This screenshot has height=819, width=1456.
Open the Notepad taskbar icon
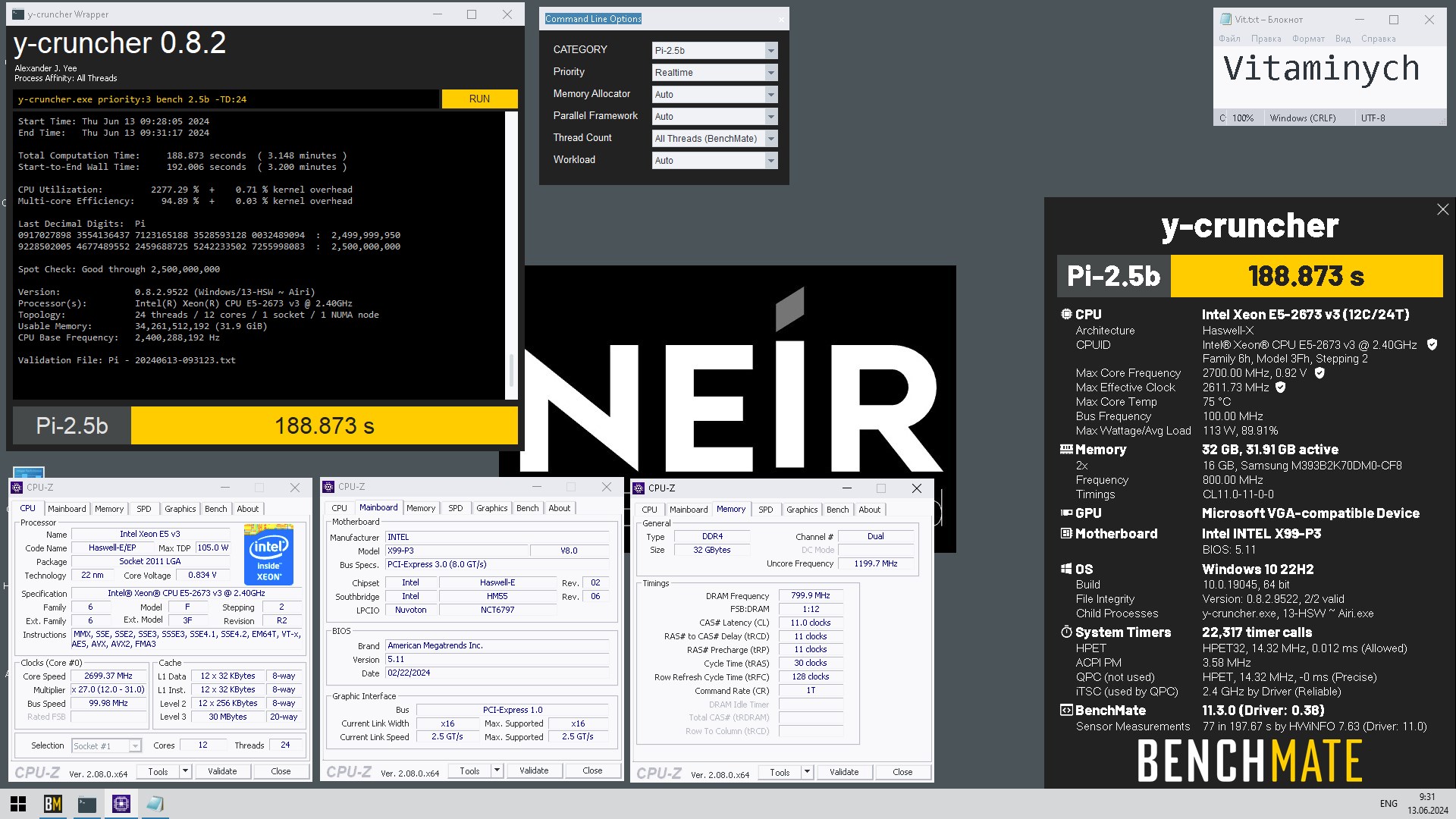(x=155, y=804)
